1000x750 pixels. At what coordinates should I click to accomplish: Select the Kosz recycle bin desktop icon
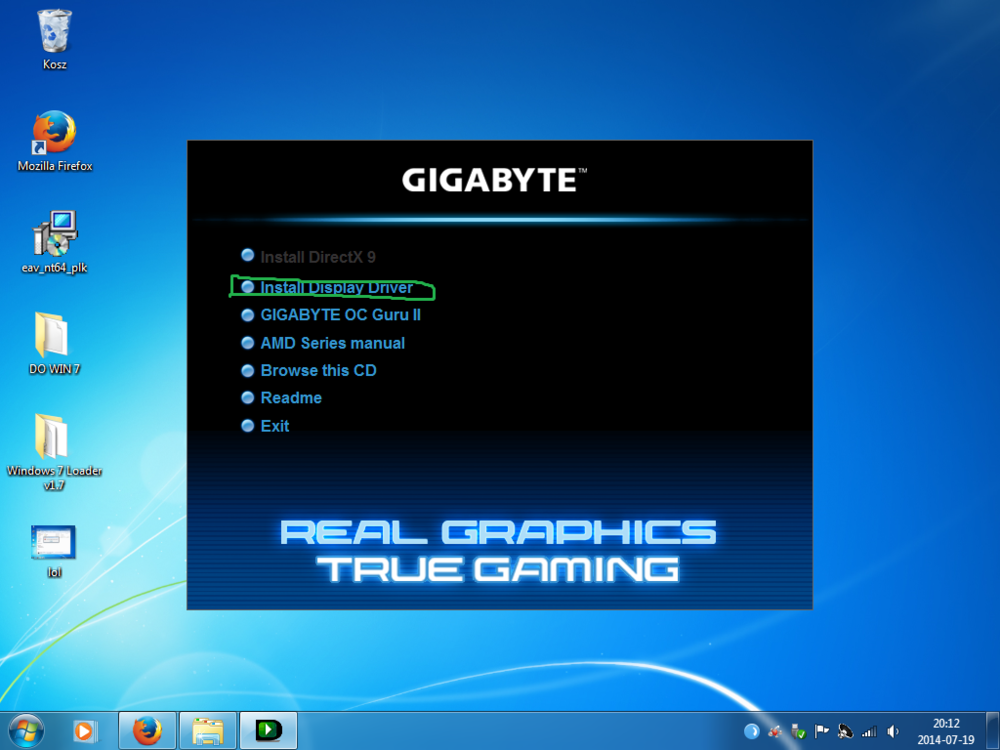click(x=55, y=39)
